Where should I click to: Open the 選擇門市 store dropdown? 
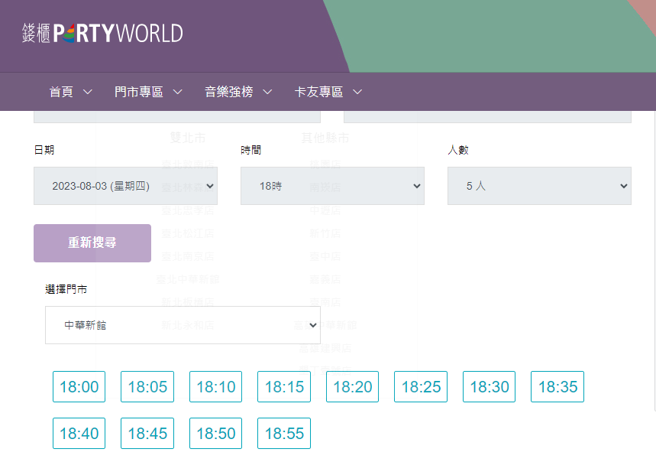pyautogui.click(x=182, y=325)
